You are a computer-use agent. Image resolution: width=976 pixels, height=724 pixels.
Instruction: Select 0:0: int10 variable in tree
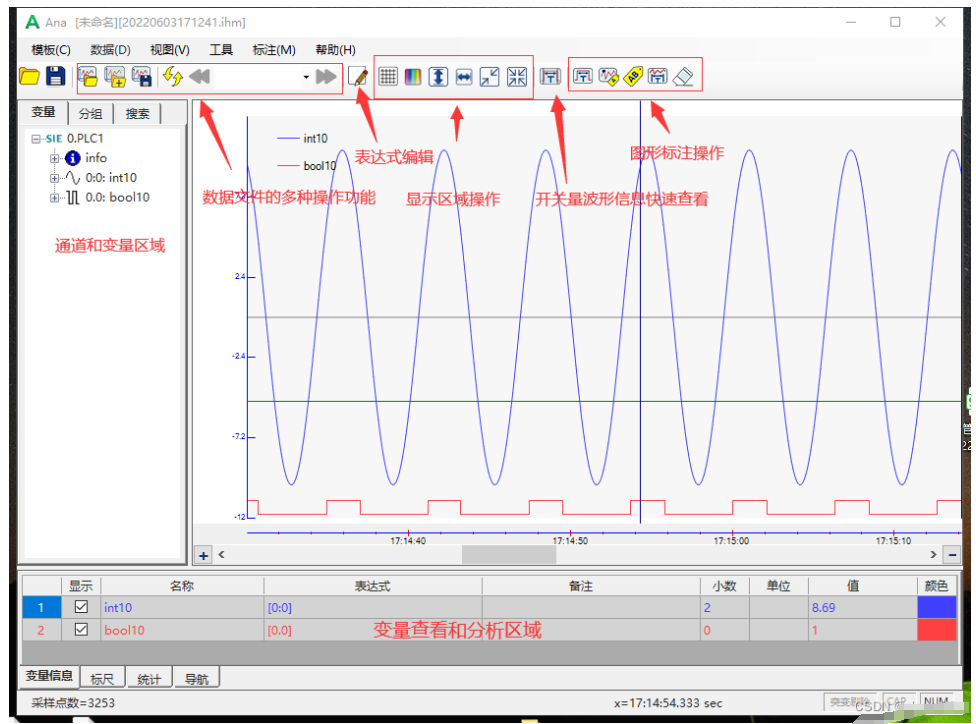111,178
